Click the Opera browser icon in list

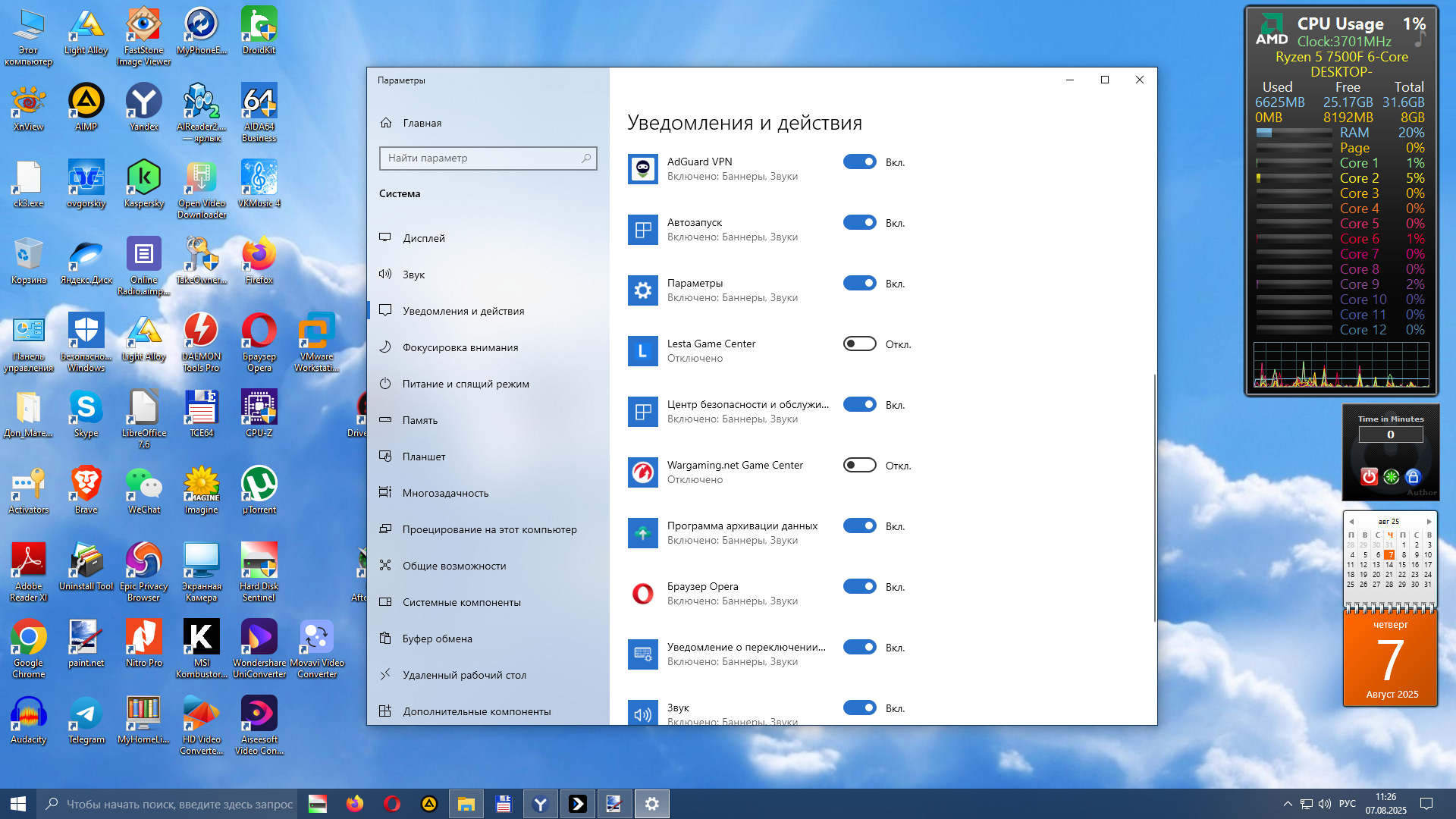pos(642,593)
